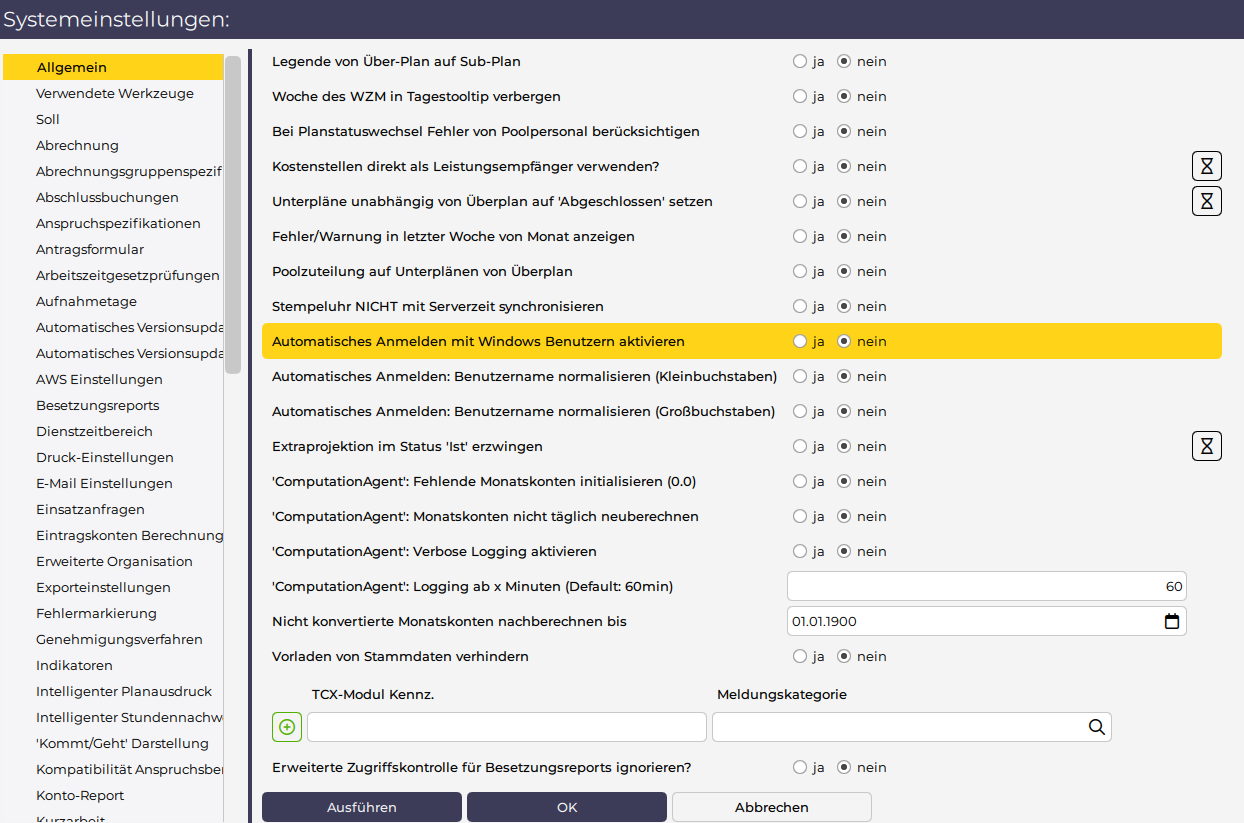Screen dimensions: 1244x823
Task: Click hourglass icon beside Kostenstellen direkt als Leistungsempfänger
Action: [1206, 166]
